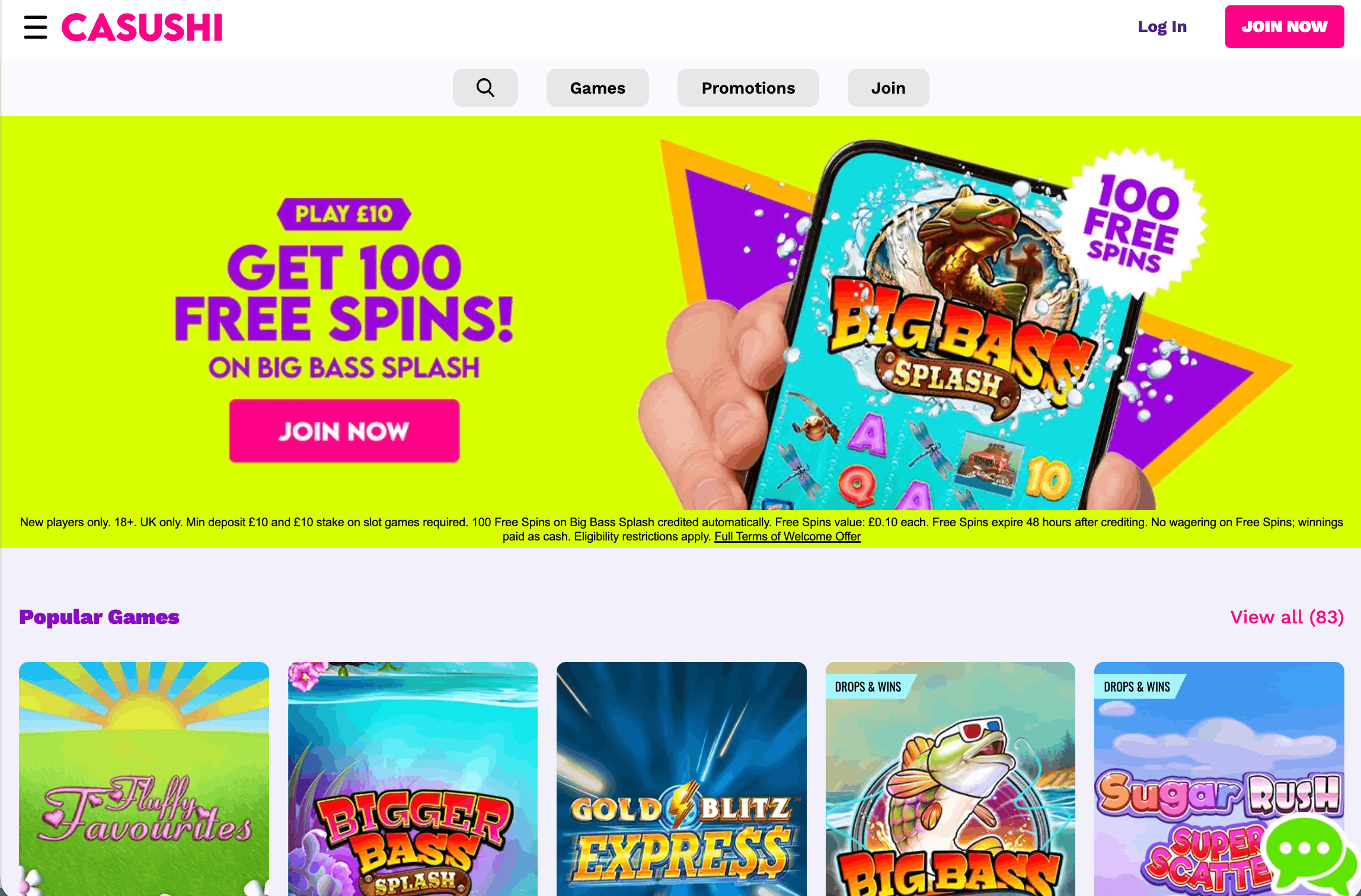
Task: Click the header Join Now button
Action: 1285,27
